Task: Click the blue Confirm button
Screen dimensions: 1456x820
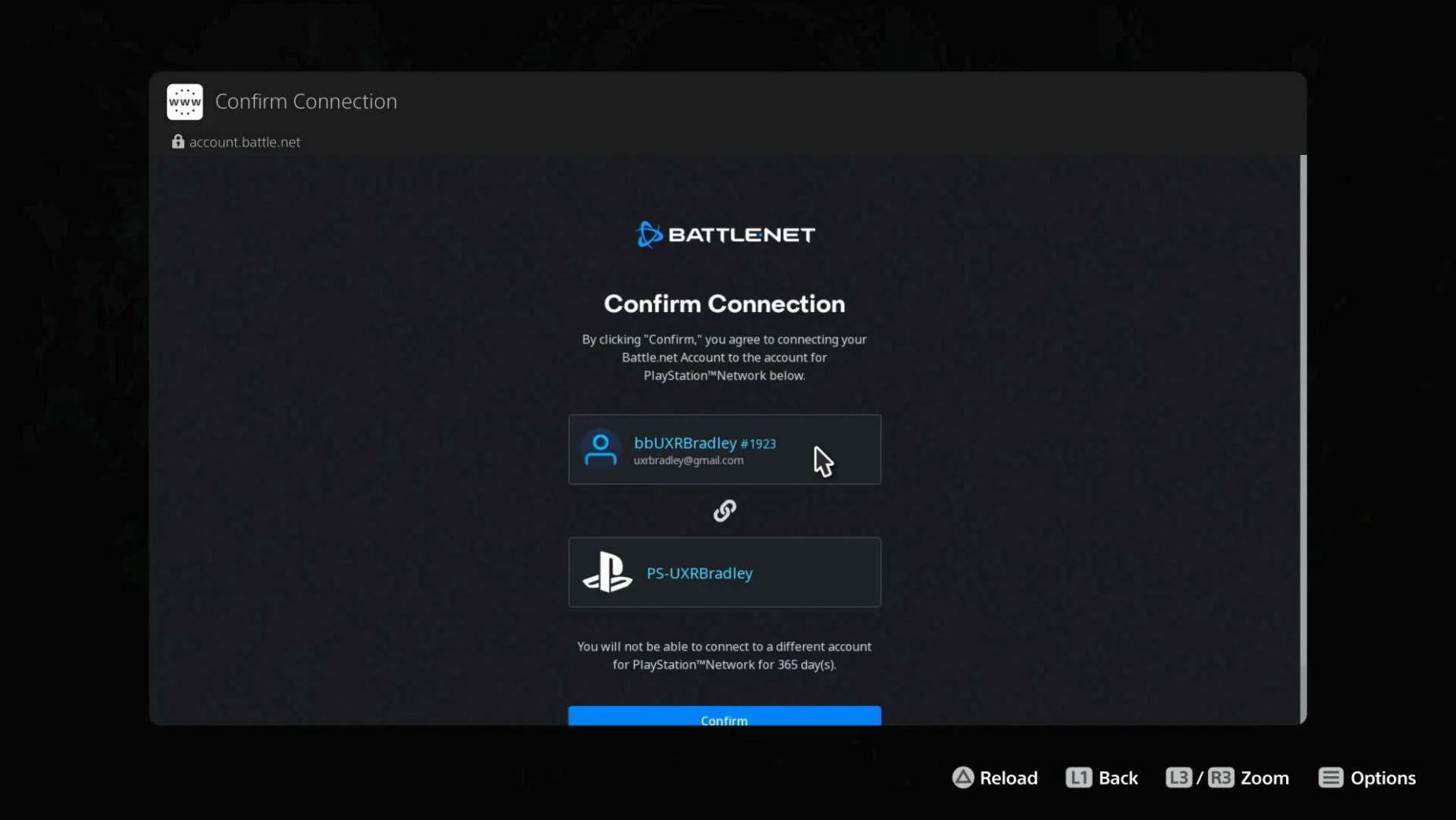Action: (724, 715)
